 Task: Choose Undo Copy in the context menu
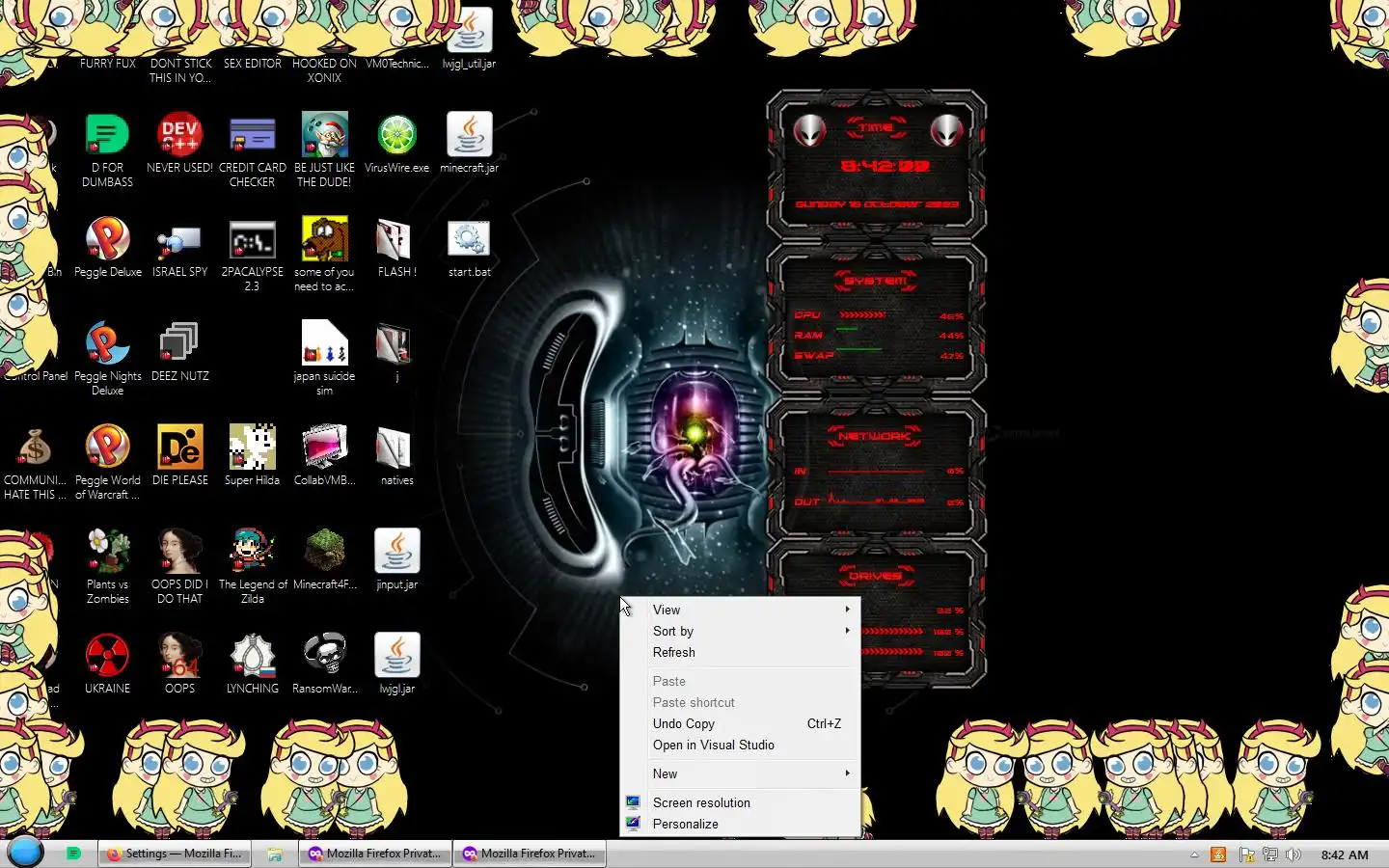(740, 723)
